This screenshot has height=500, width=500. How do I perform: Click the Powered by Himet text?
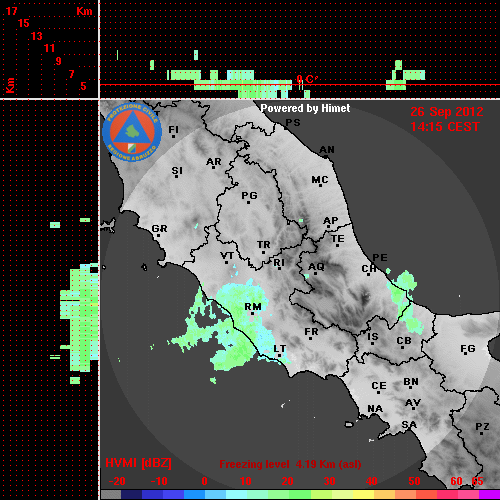(x=305, y=108)
